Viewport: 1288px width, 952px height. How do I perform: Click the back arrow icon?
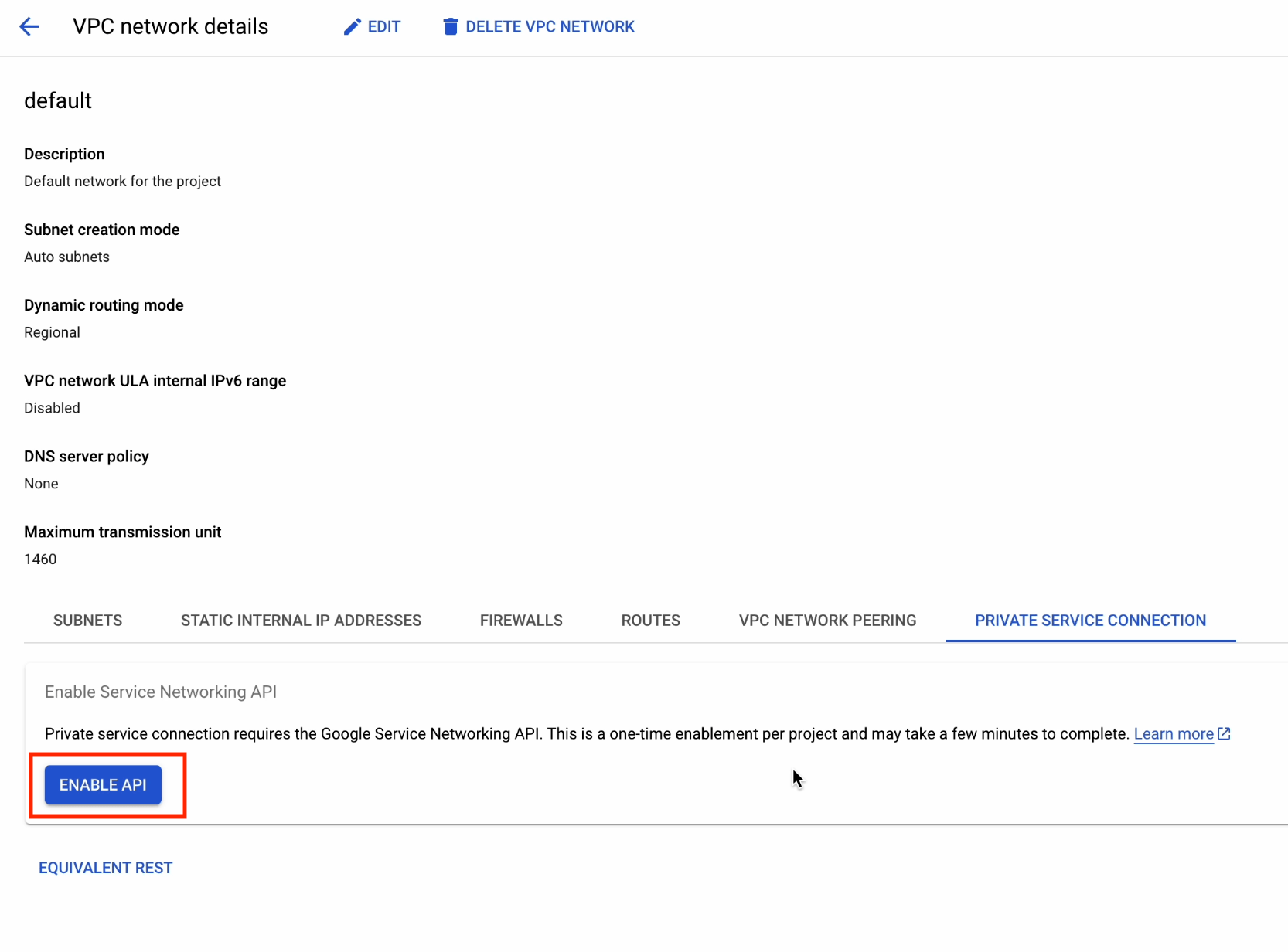29,27
